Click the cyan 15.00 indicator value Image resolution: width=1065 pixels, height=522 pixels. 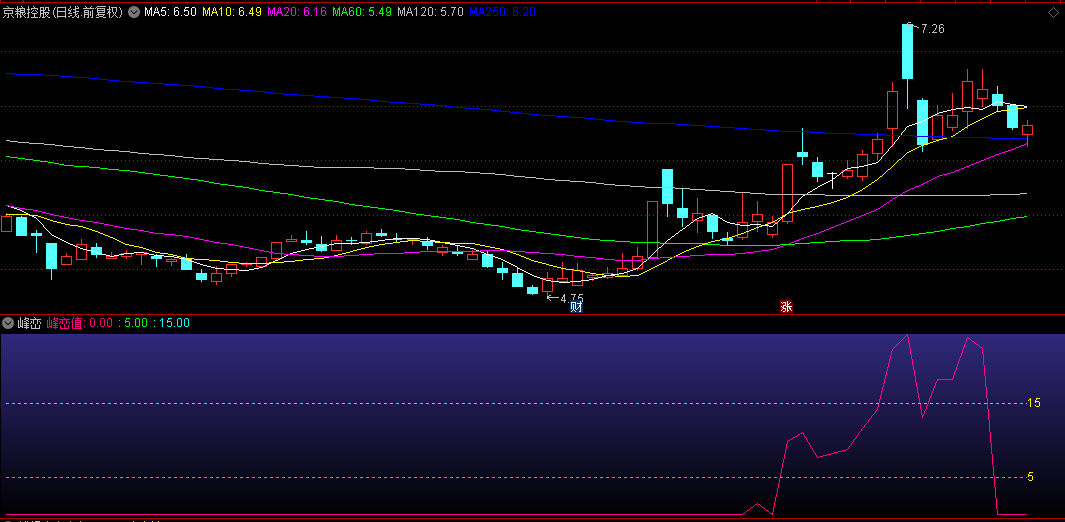[175, 323]
